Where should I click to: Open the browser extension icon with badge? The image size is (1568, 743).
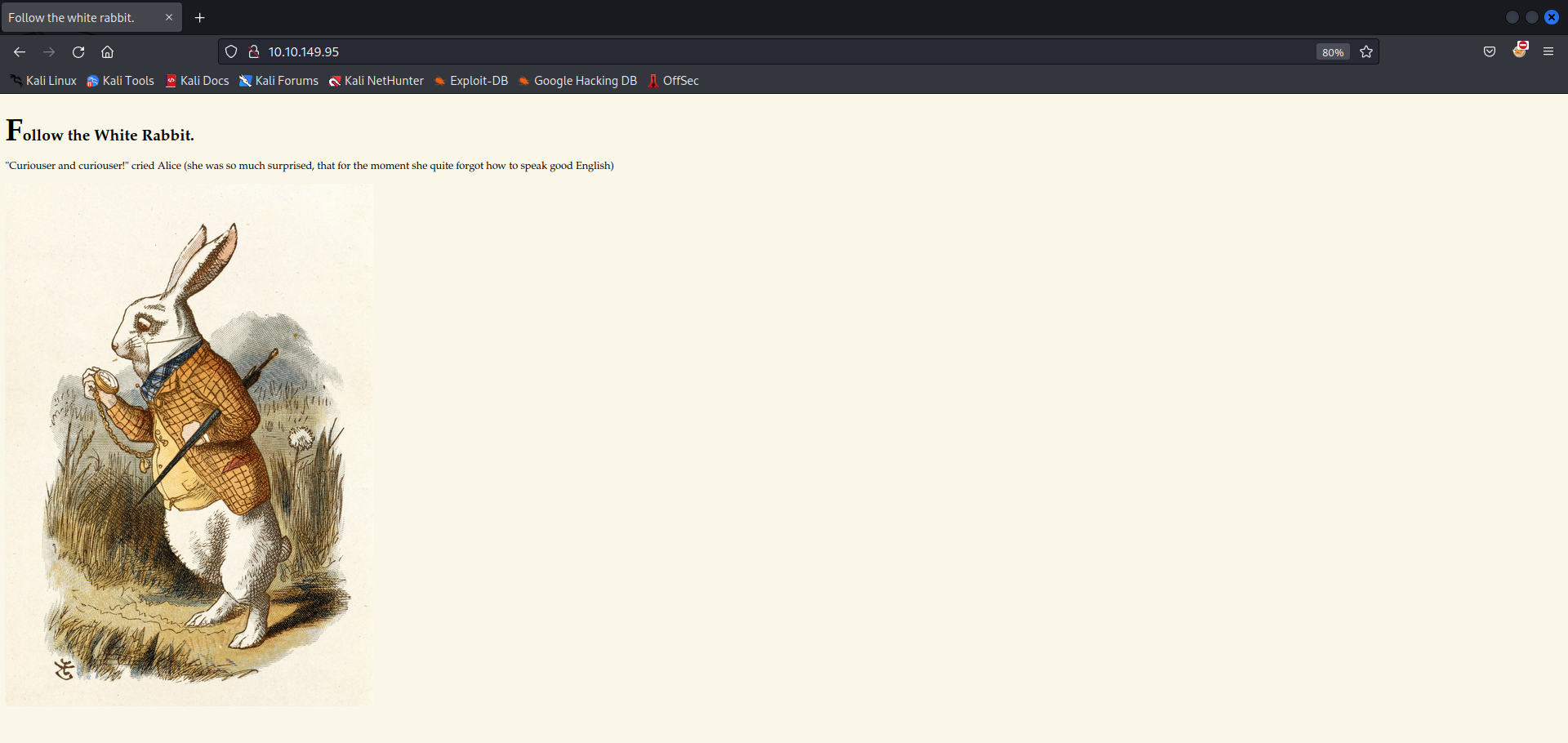1520,50
